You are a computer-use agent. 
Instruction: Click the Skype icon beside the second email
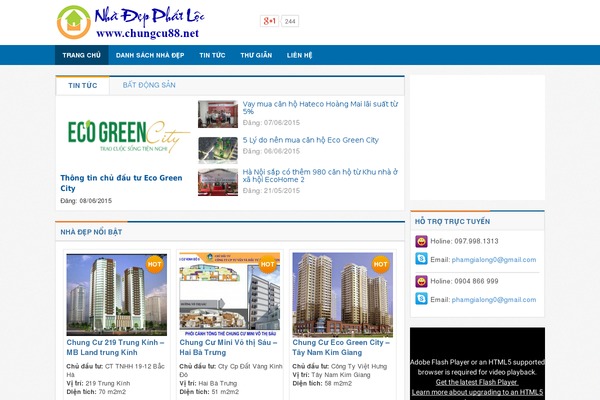[421, 299]
